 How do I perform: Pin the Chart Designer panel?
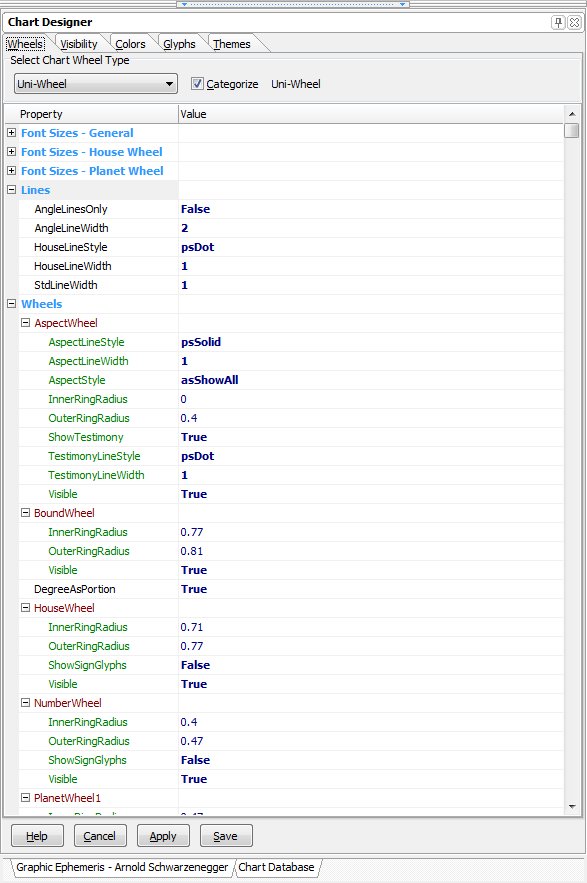[x=558, y=23]
